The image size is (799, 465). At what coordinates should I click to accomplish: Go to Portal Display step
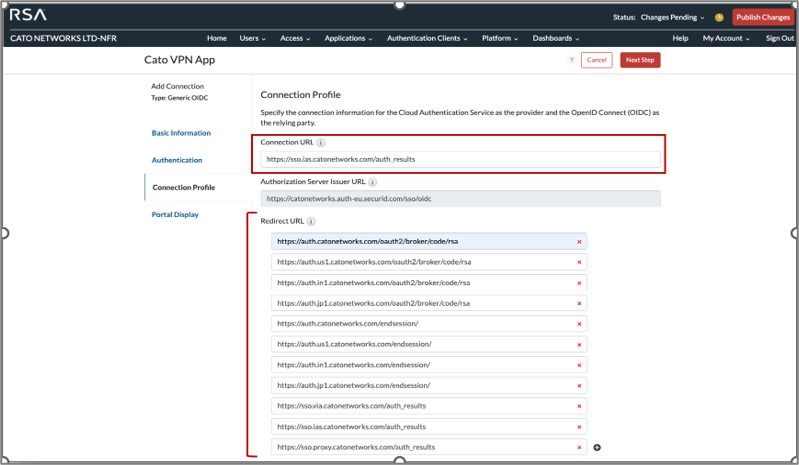coord(175,214)
